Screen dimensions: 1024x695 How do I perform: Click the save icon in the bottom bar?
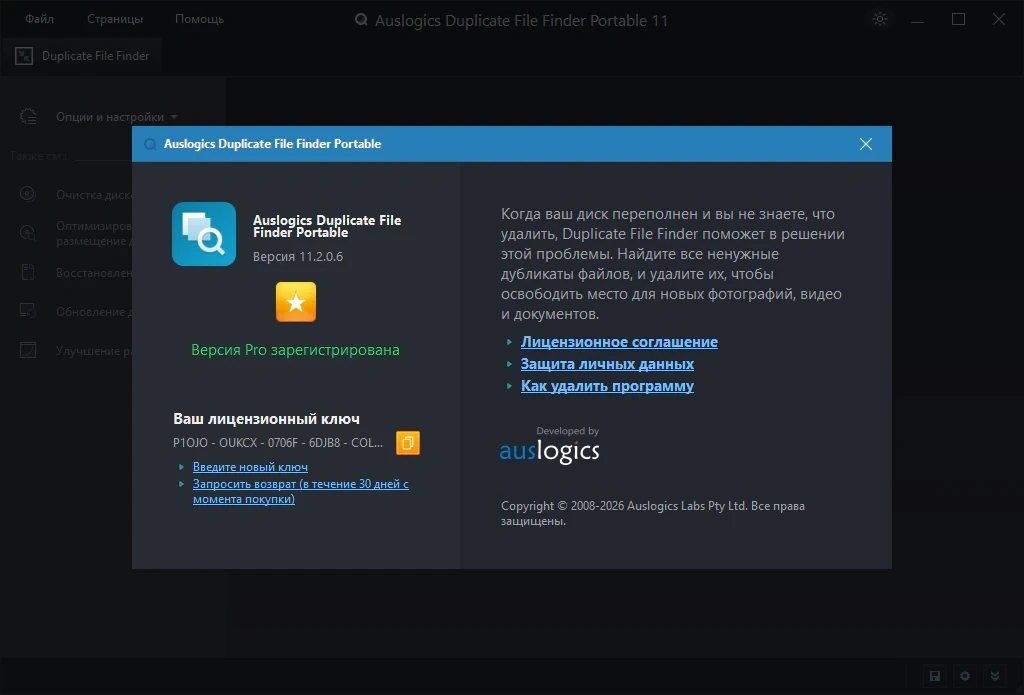point(935,676)
